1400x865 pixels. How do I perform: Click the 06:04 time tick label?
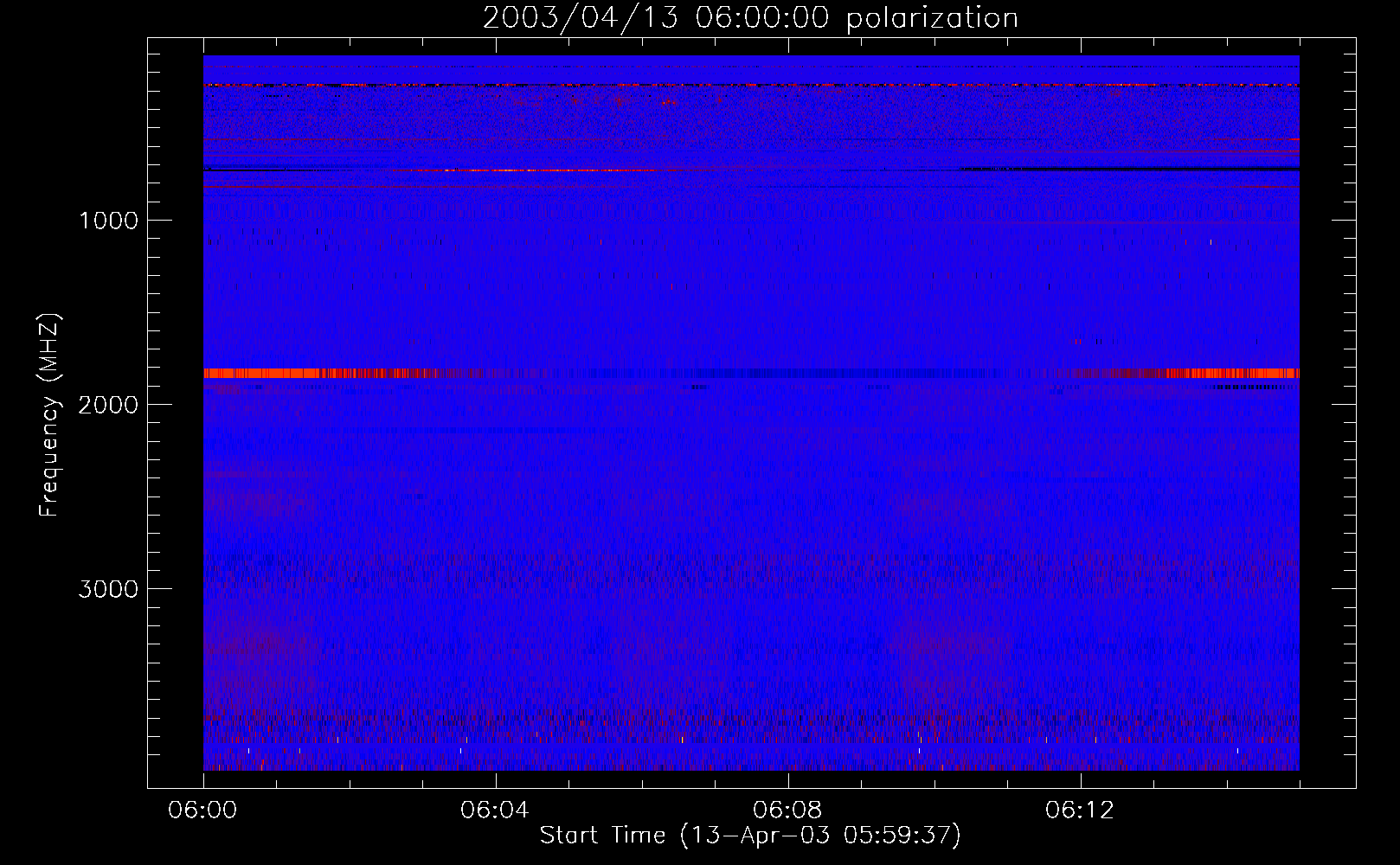(x=495, y=811)
